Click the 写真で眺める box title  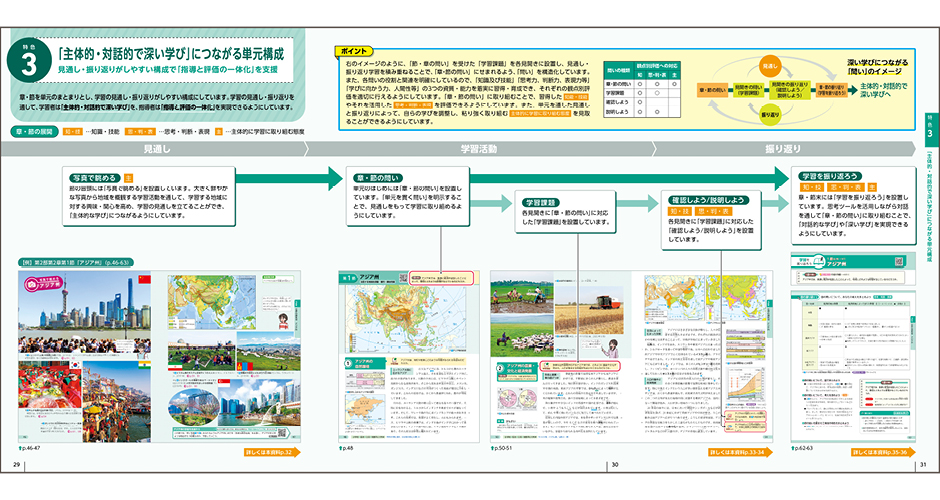(x=95, y=178)
